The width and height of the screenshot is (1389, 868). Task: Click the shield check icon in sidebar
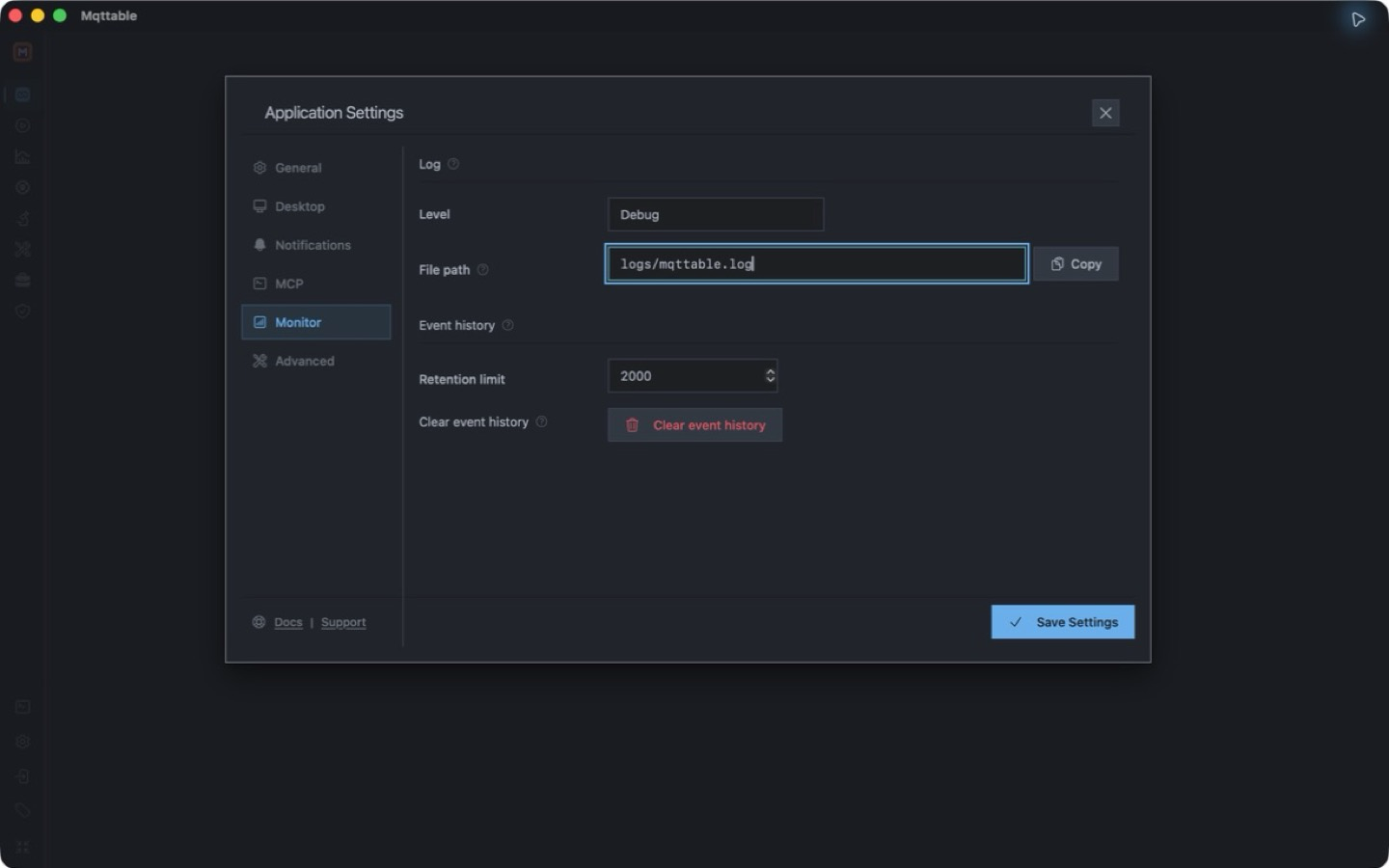[x=22, y=311]
